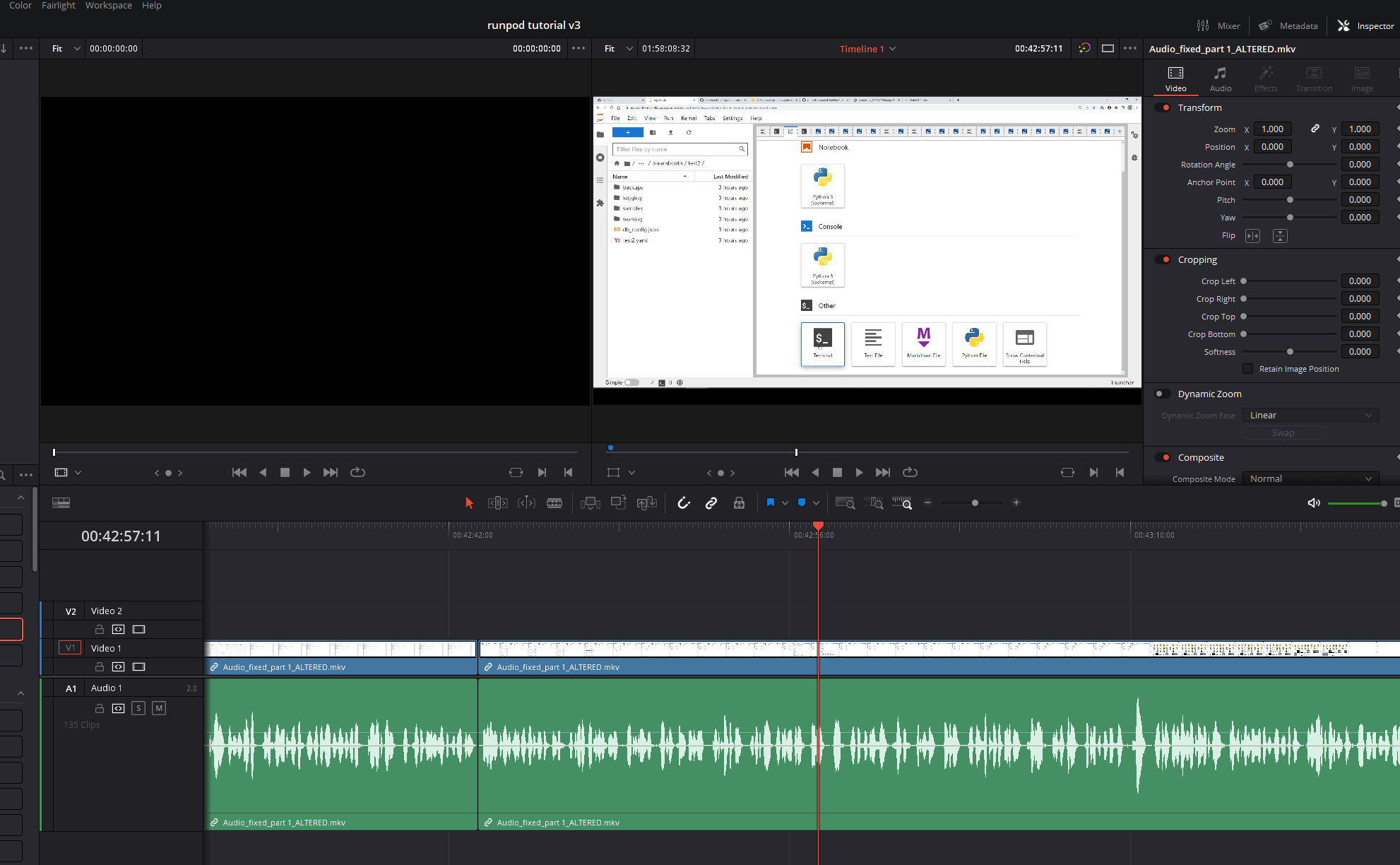Open the Mixer panel

pos(1218,25)
